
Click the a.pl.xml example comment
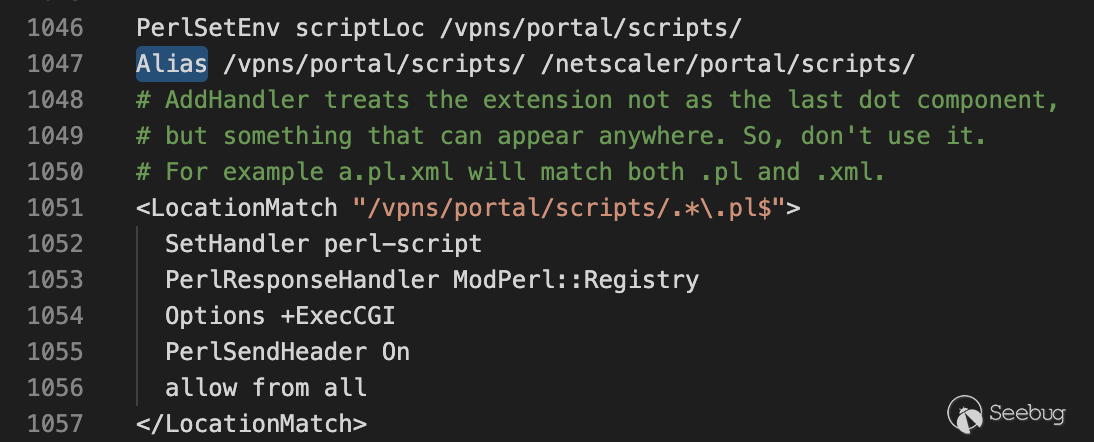click(x=510, y=172)
